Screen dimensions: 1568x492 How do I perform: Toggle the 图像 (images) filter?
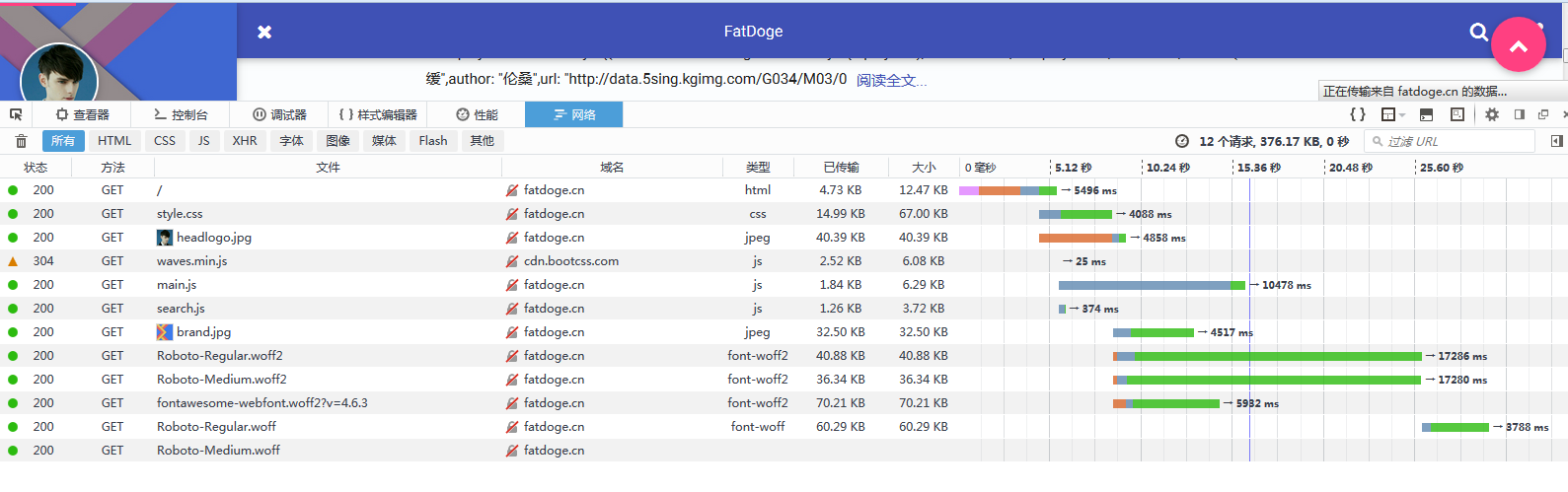click(337, 142)
